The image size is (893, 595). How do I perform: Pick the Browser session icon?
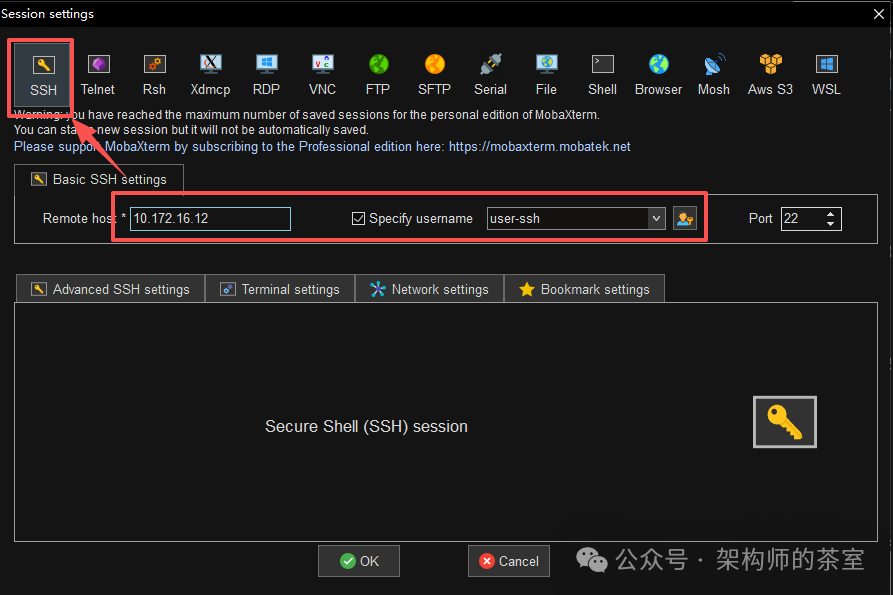tap(658, 75)
